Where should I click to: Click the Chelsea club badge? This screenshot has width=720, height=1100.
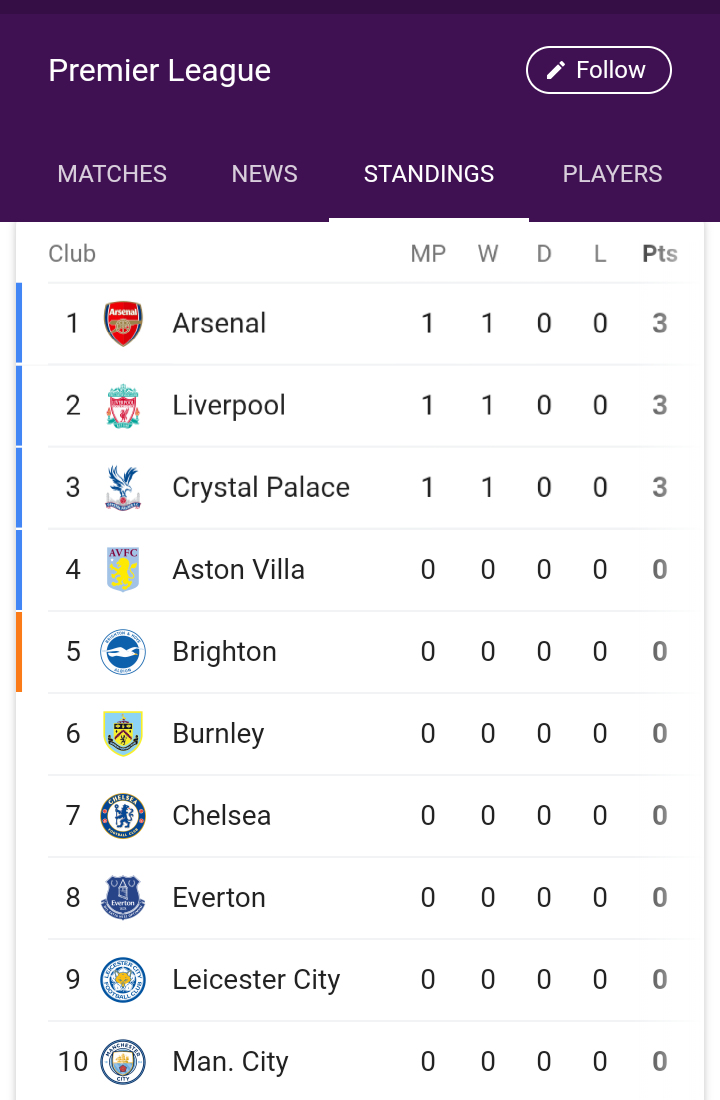123,816
